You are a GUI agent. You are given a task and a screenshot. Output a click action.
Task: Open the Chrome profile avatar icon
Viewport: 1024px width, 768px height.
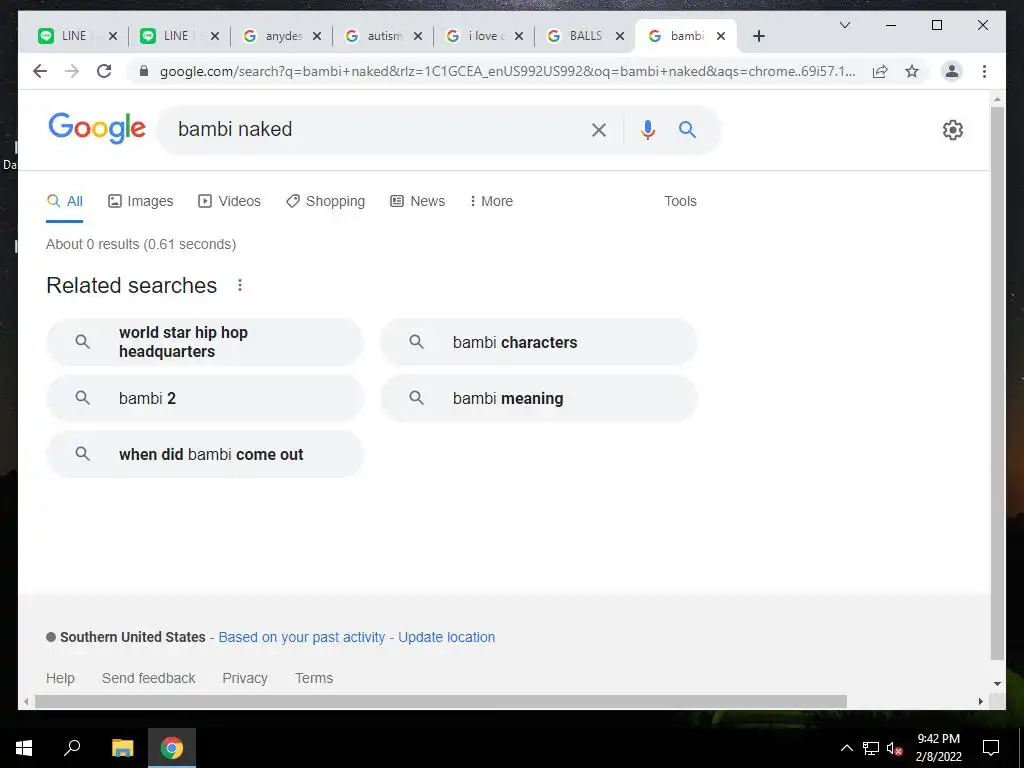tap(952, 71)
